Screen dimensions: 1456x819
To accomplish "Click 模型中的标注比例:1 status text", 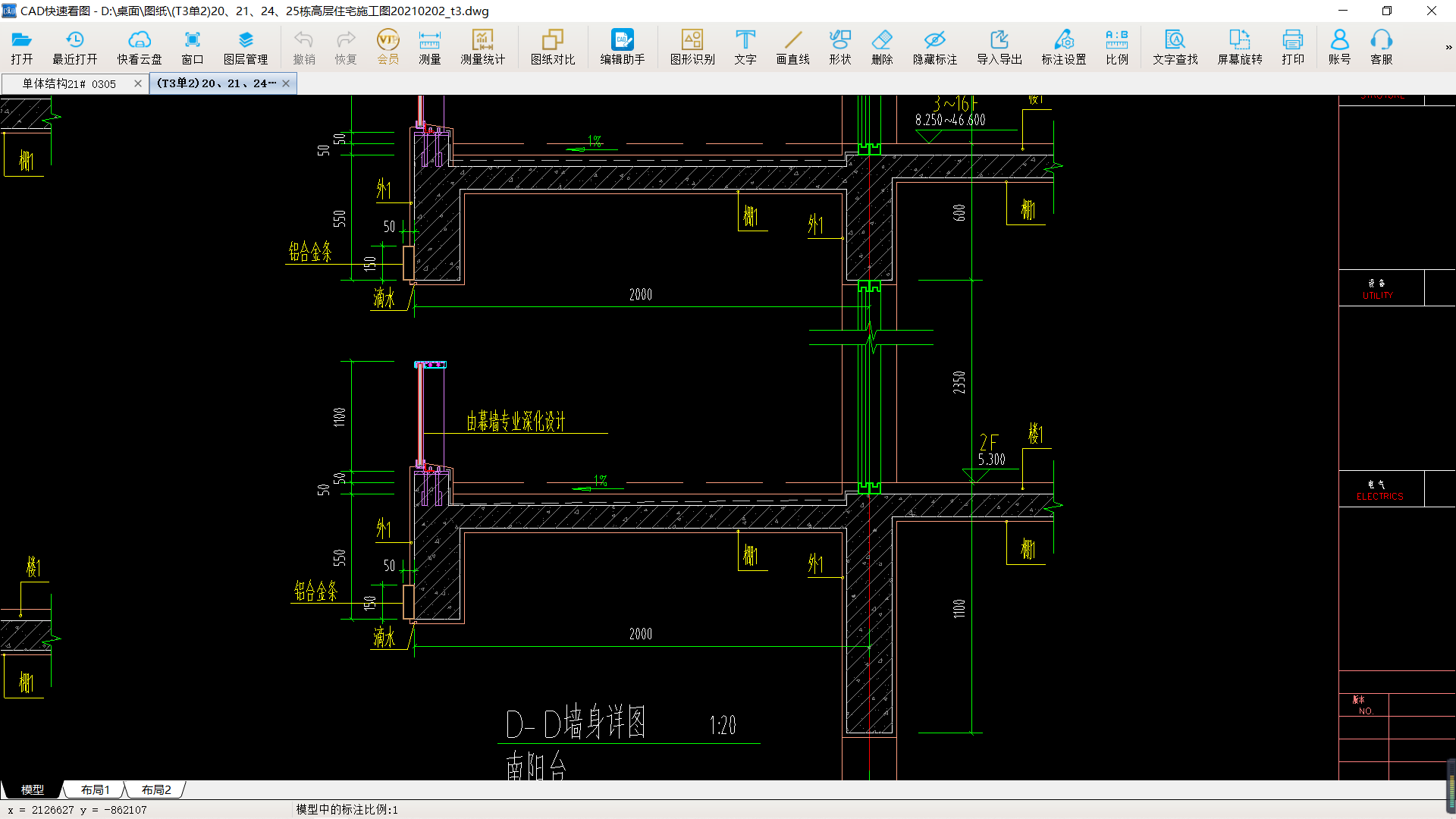I will 347,810.
